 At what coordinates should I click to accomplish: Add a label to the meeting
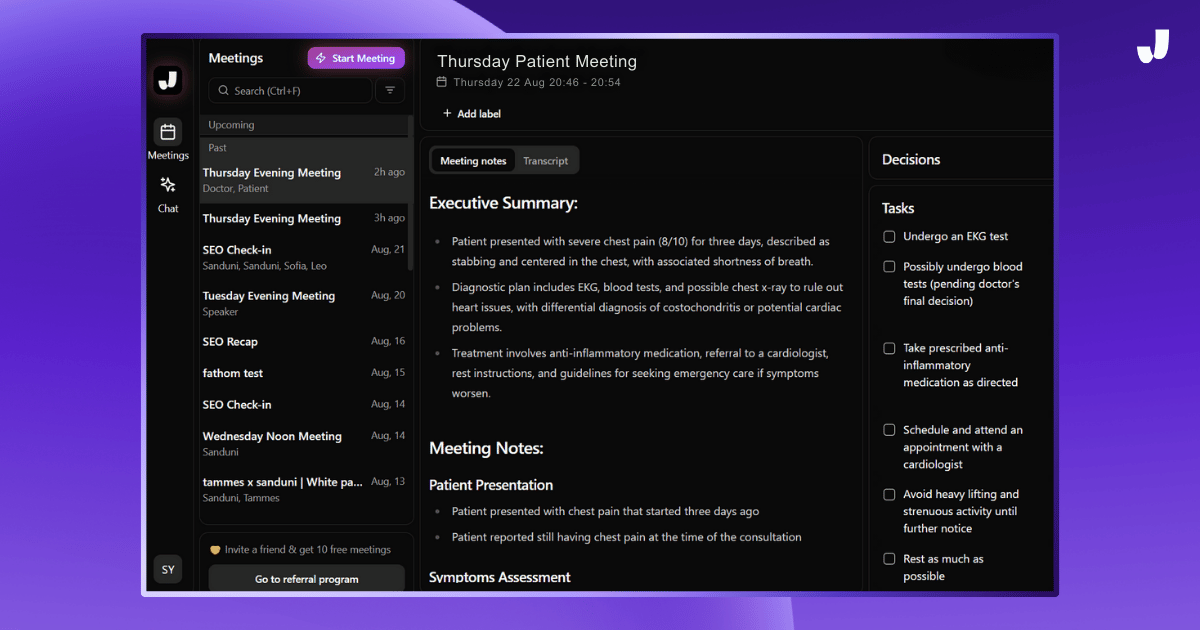tap(472, 114)
